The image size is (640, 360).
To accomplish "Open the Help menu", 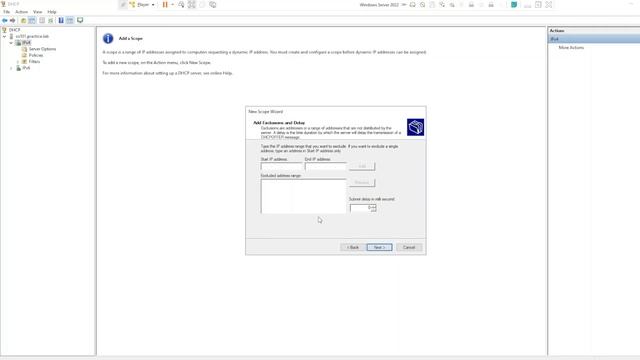I will tap(52, 12).
